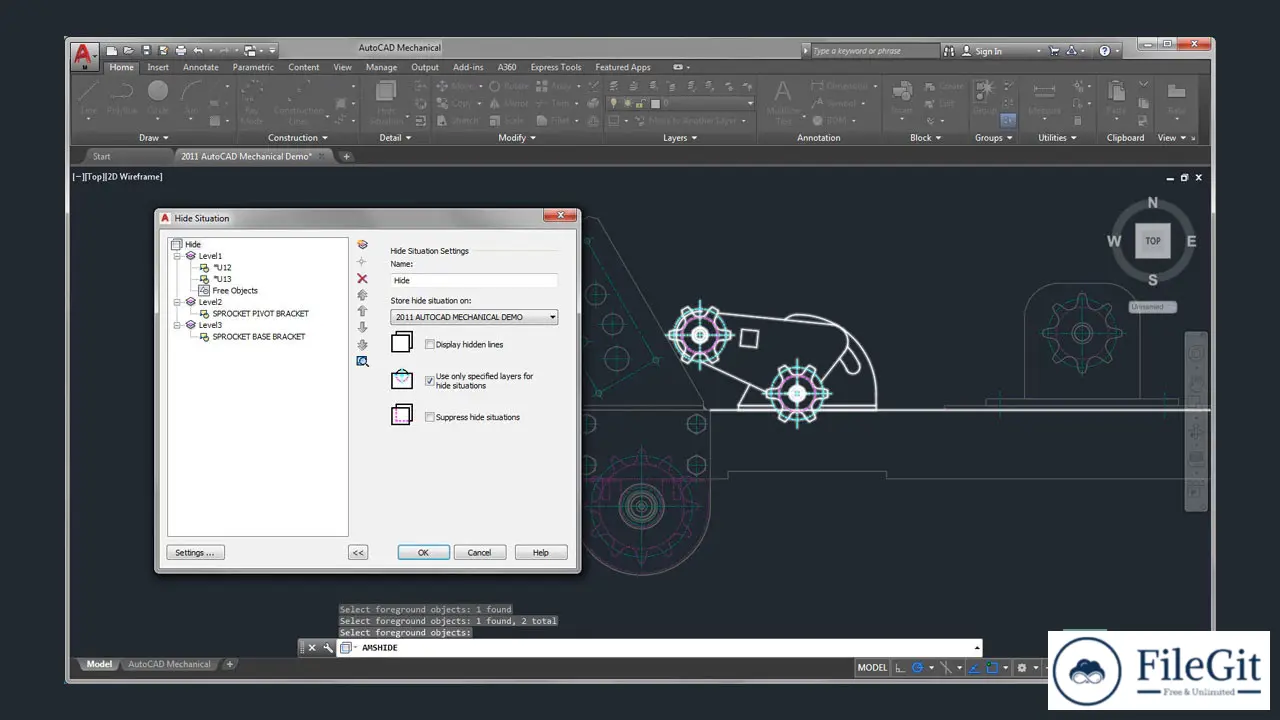This screenshot has height=720, width=1280.
Task: Open the Insert ribbon tab
Action: (x=158, y=67)
